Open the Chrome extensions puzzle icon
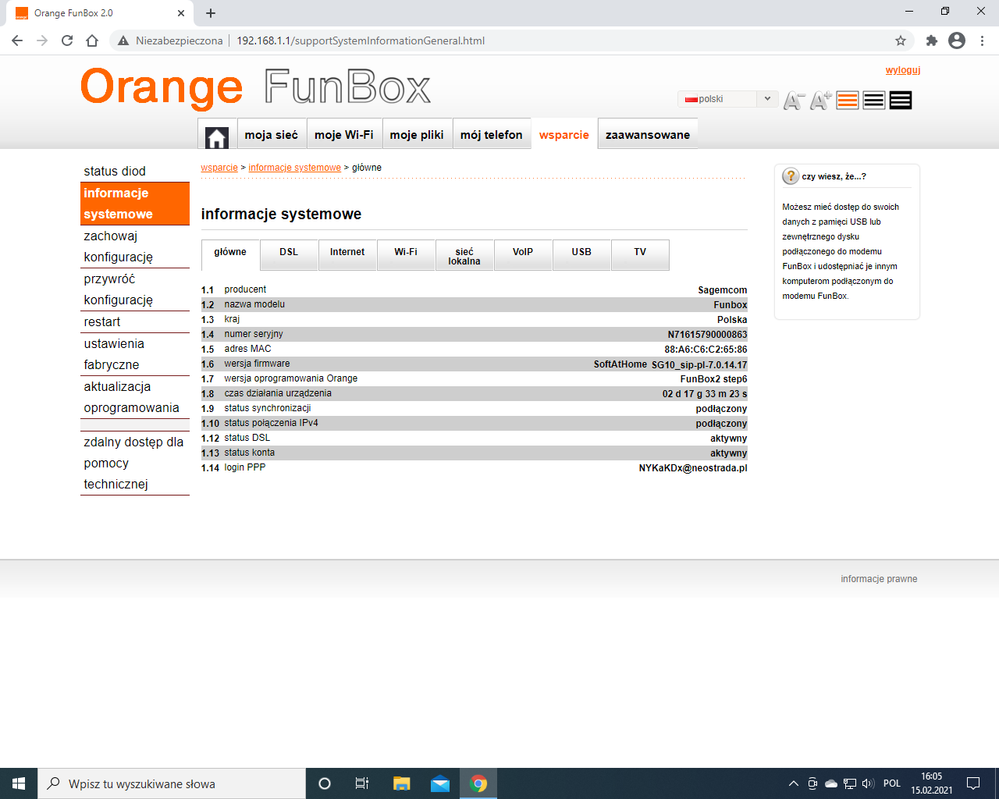Viewport: 999px width, 799px height. [x=932, y=41]
